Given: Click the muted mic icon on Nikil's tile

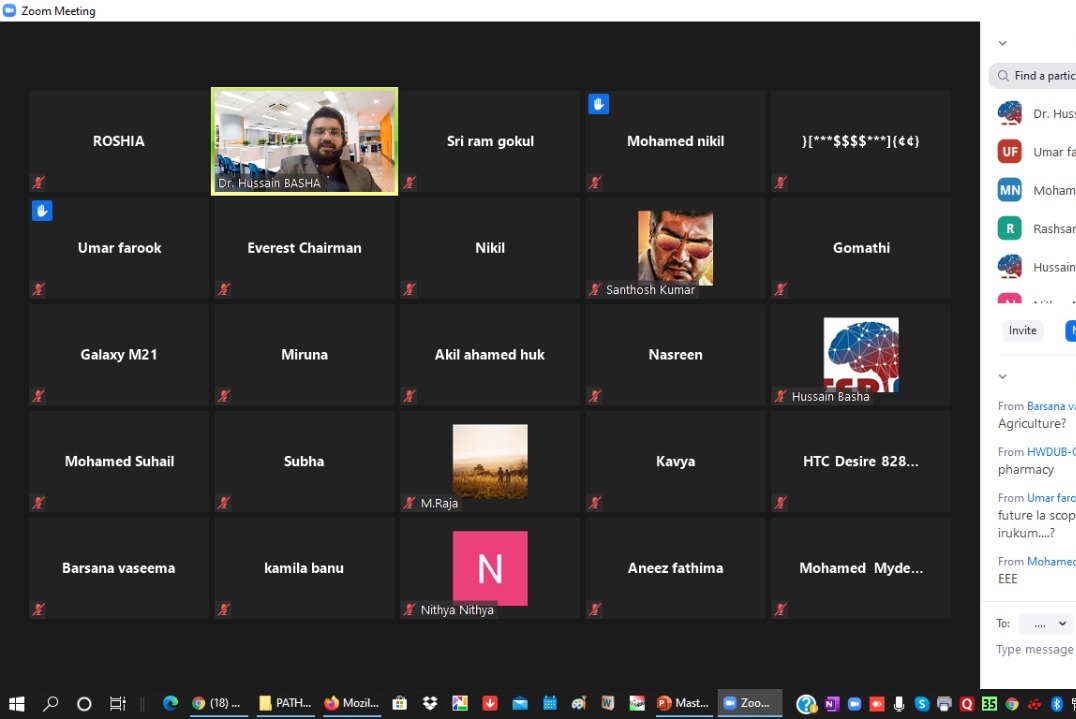Looking at the screenshot, I should [x=410, y=290].
